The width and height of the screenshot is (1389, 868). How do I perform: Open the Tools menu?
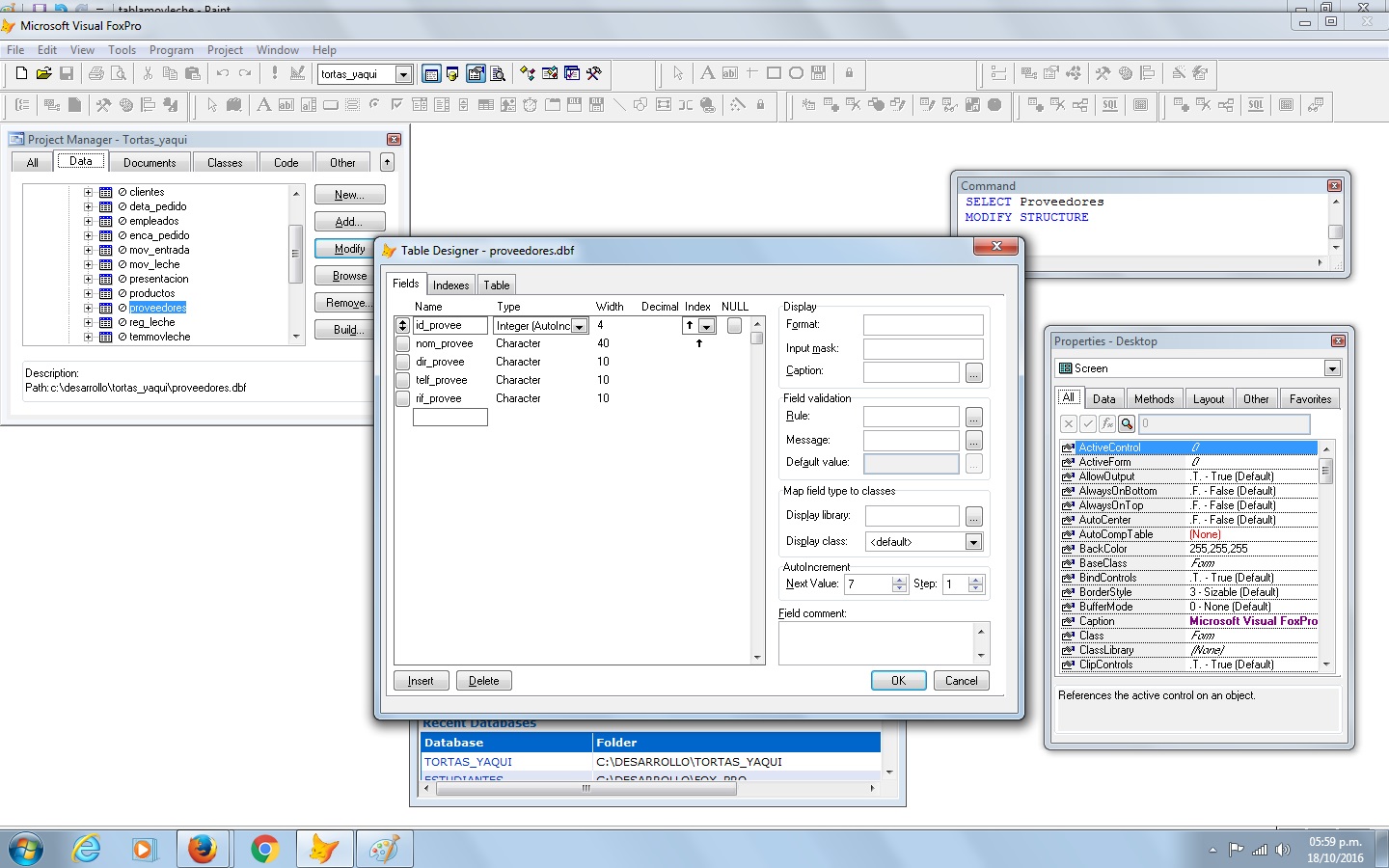pos(122,50)
